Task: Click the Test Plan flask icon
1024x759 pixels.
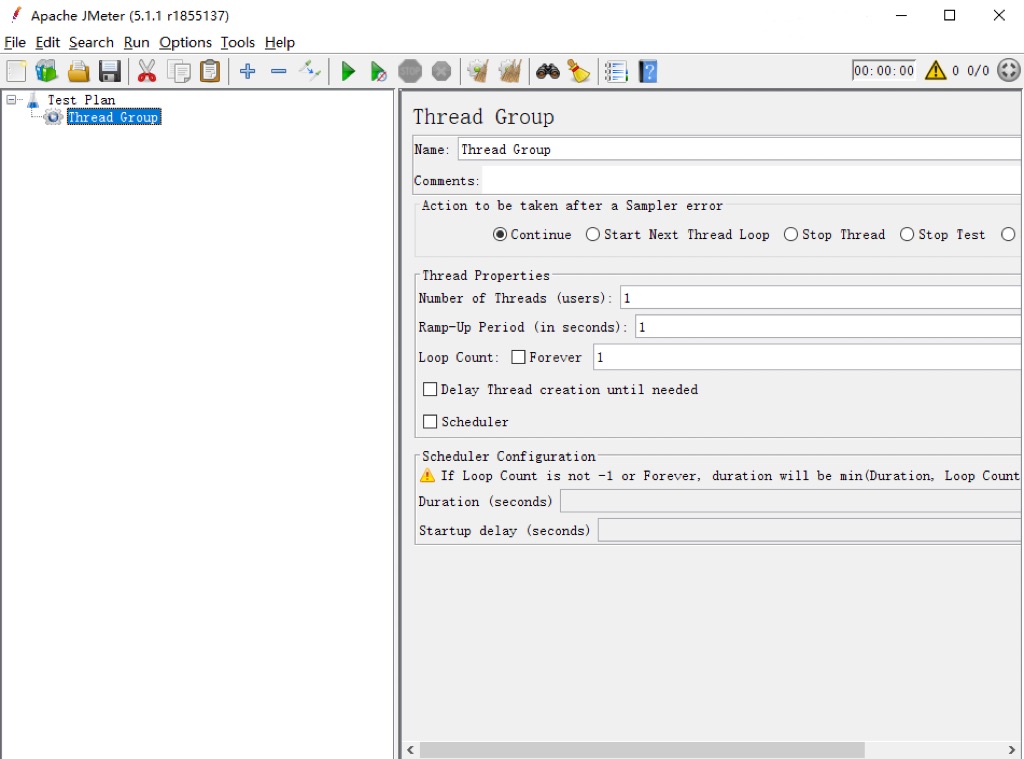Action: coord(33,100)
